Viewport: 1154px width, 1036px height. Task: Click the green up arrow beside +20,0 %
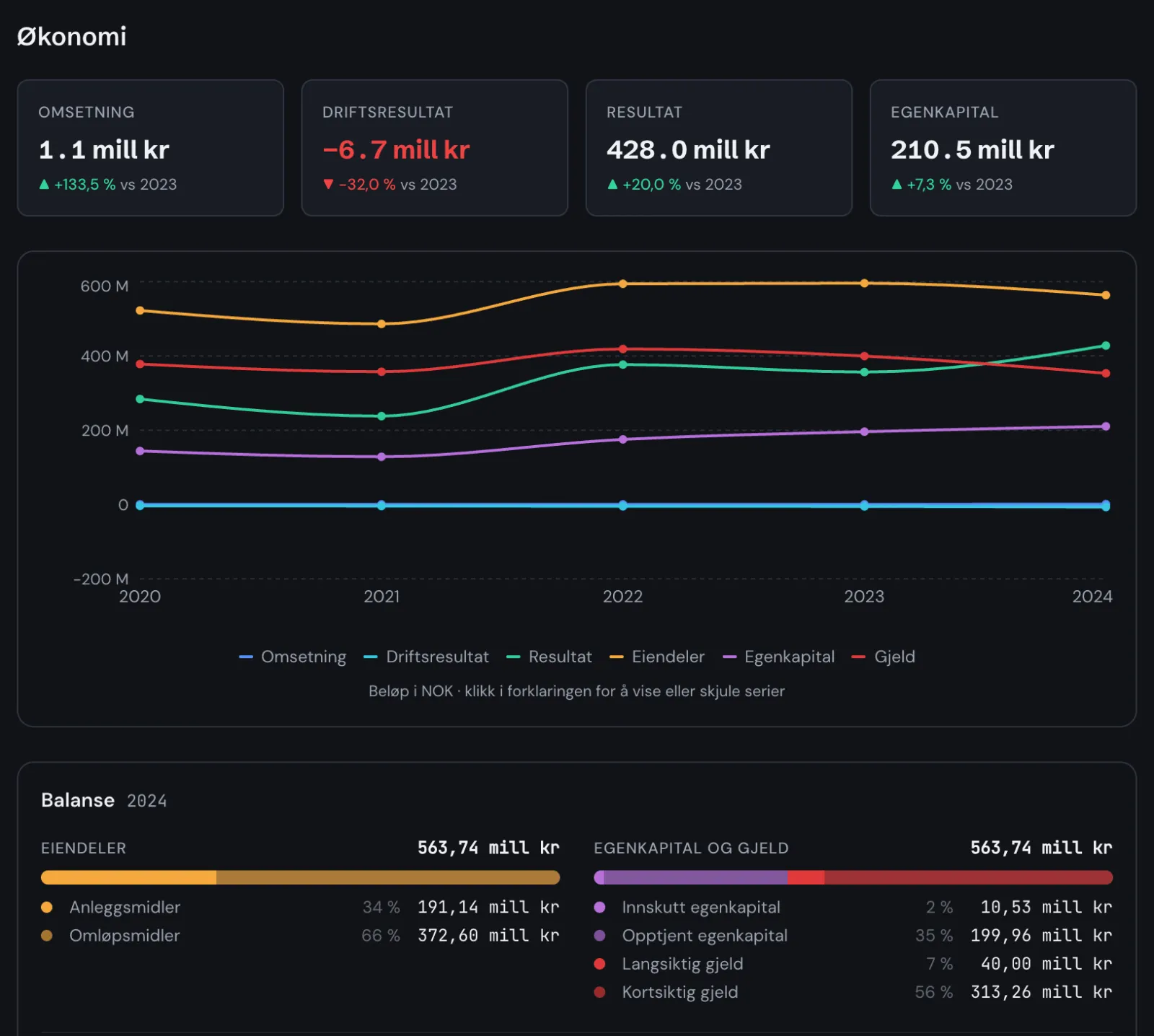click(612, 184)
